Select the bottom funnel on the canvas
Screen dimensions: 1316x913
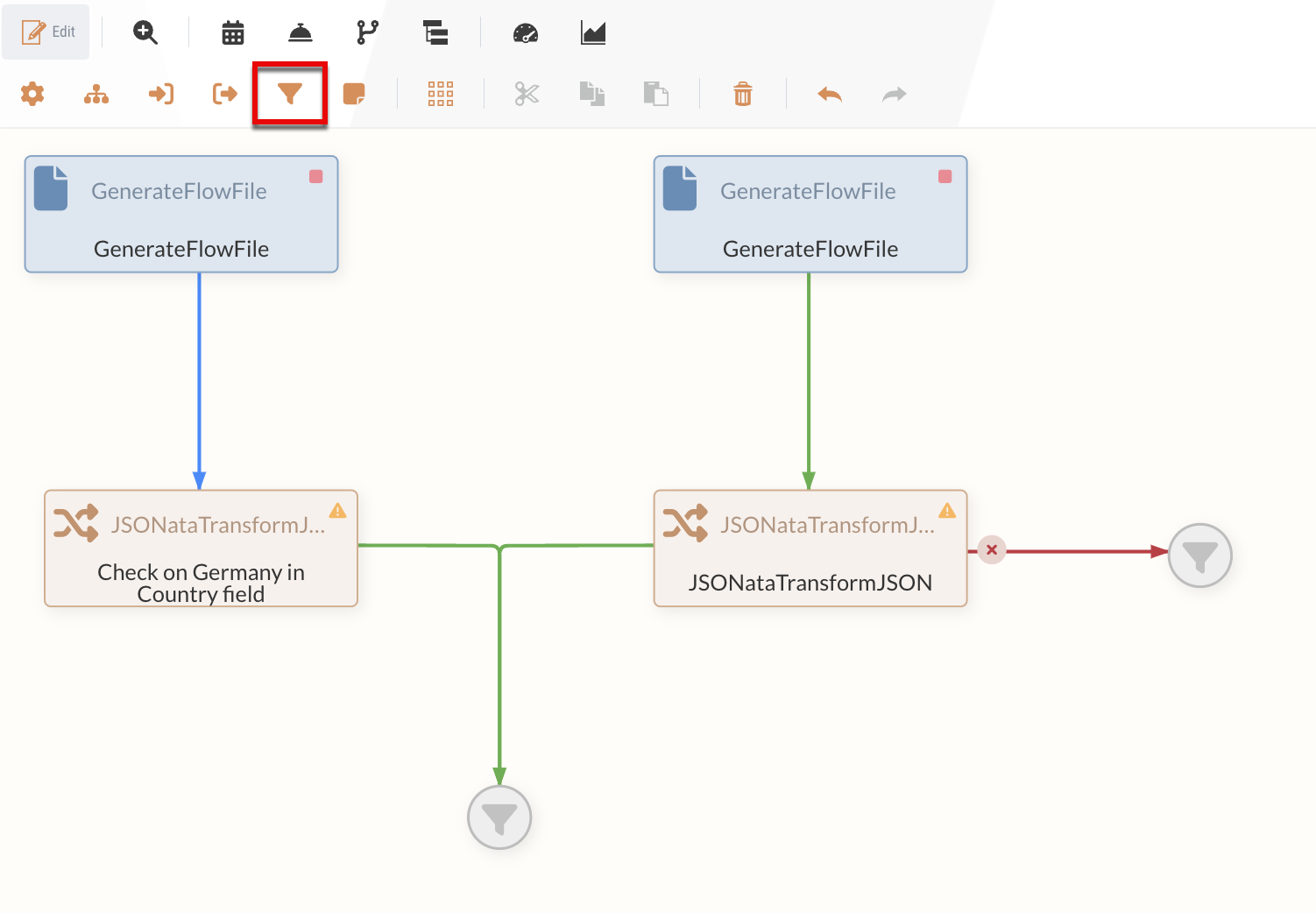pyautogui.click(x=499, y=818)
